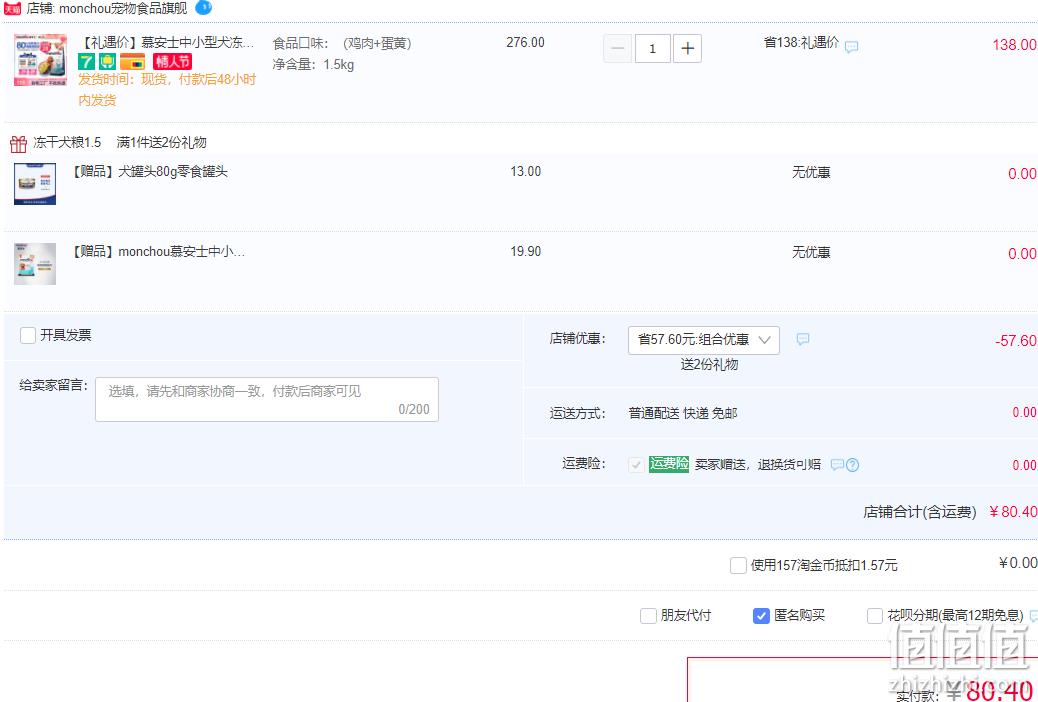Click the gift price 19.90
The height and width of the screenshot is (702, 1038).
pyautogui.click(x=526, y=252)
